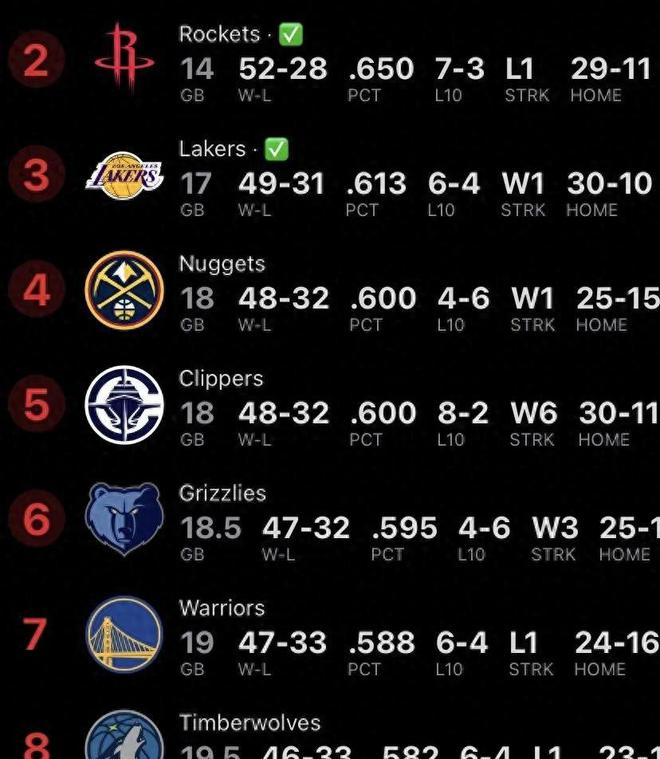Select the rank 5 badge
Image resolution: width=660 pixels, height=759 pixels.
36,404
